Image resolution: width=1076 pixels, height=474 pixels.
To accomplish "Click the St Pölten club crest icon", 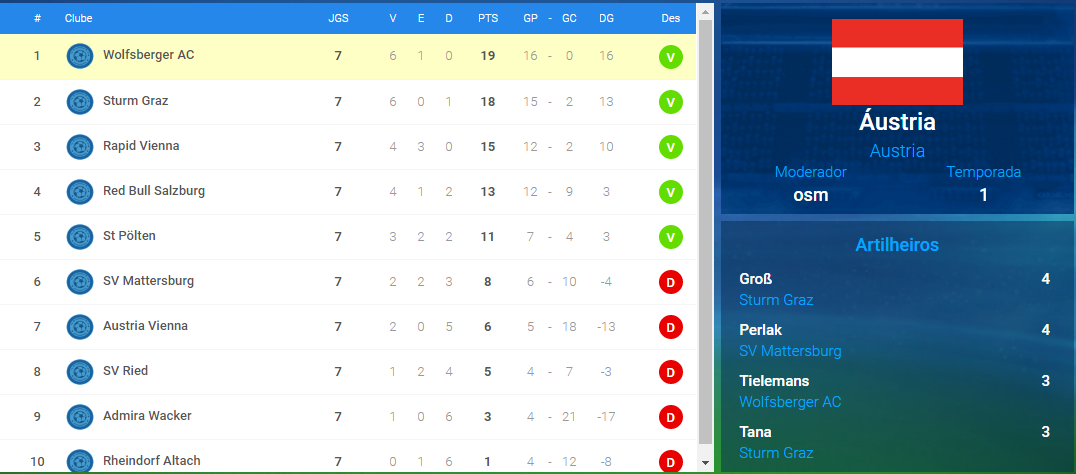I will coord(80,236).
